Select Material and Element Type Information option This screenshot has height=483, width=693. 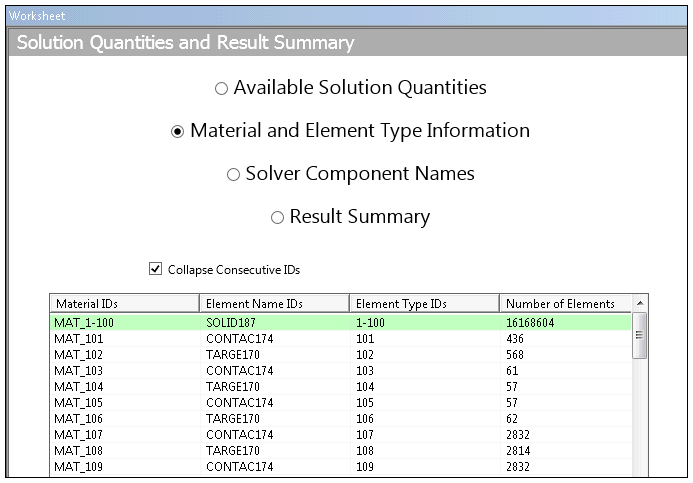(x=178, y=132)
